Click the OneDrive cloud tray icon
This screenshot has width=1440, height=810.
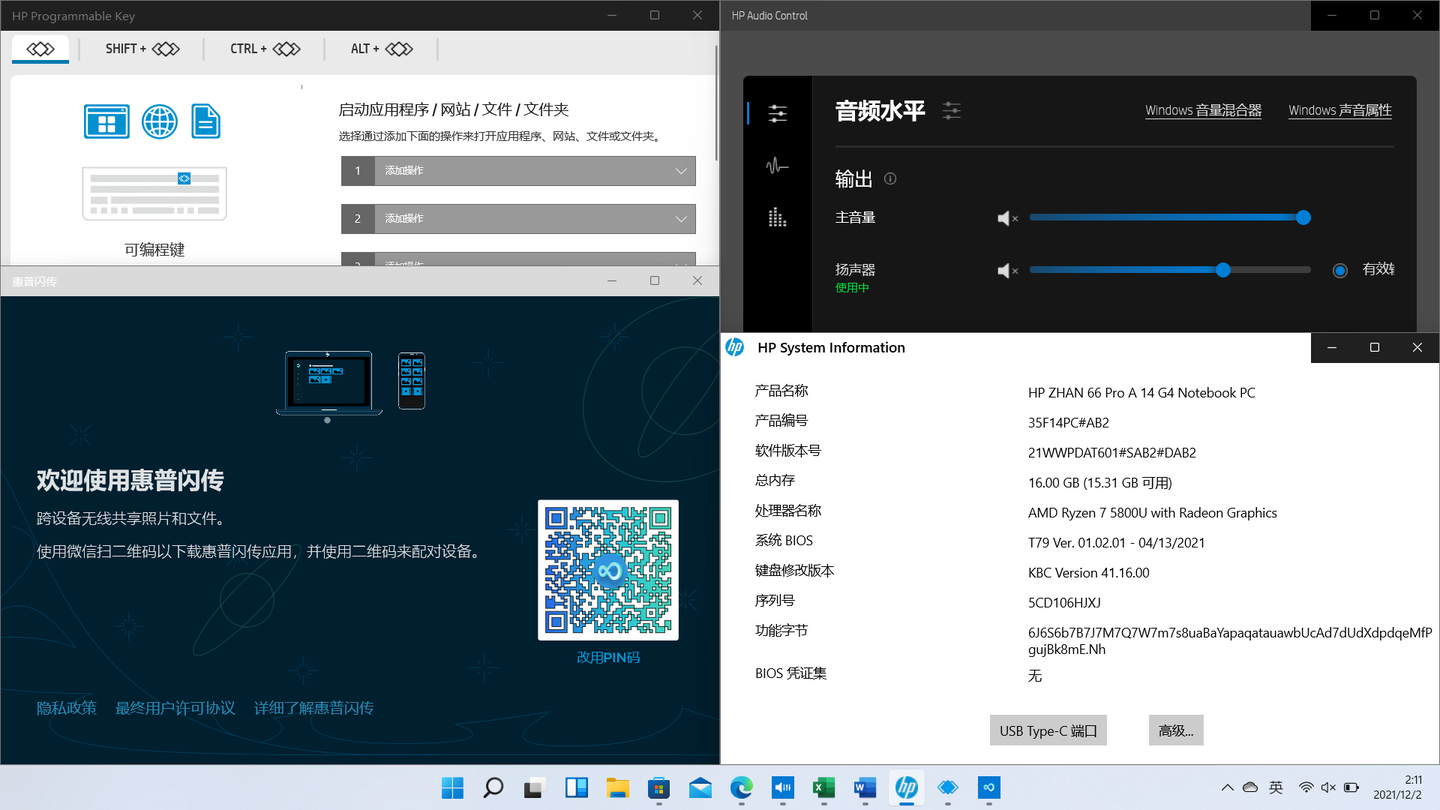click(x=1250, y=788)
